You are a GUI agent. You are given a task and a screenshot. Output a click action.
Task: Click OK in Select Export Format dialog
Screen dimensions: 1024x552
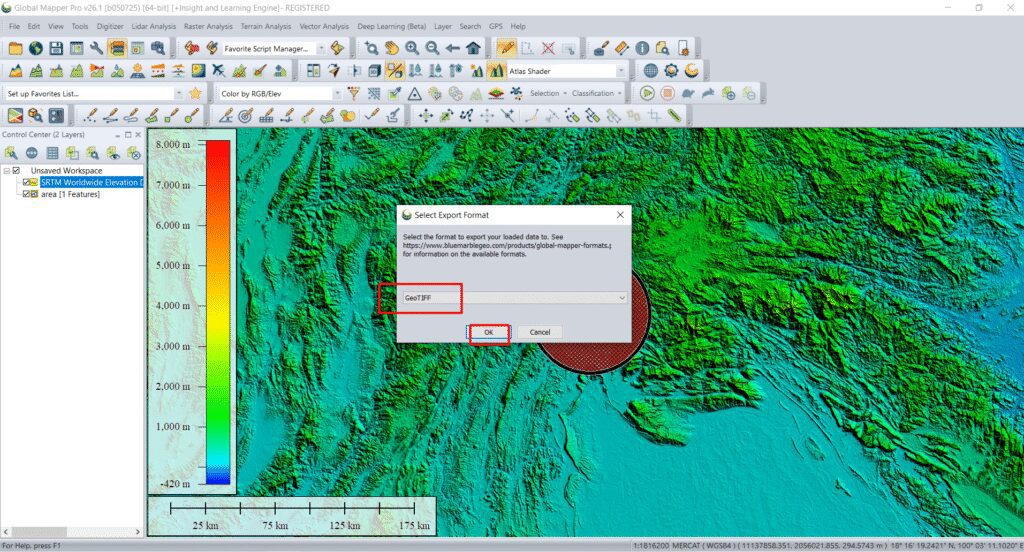click(x=488, y=332)
